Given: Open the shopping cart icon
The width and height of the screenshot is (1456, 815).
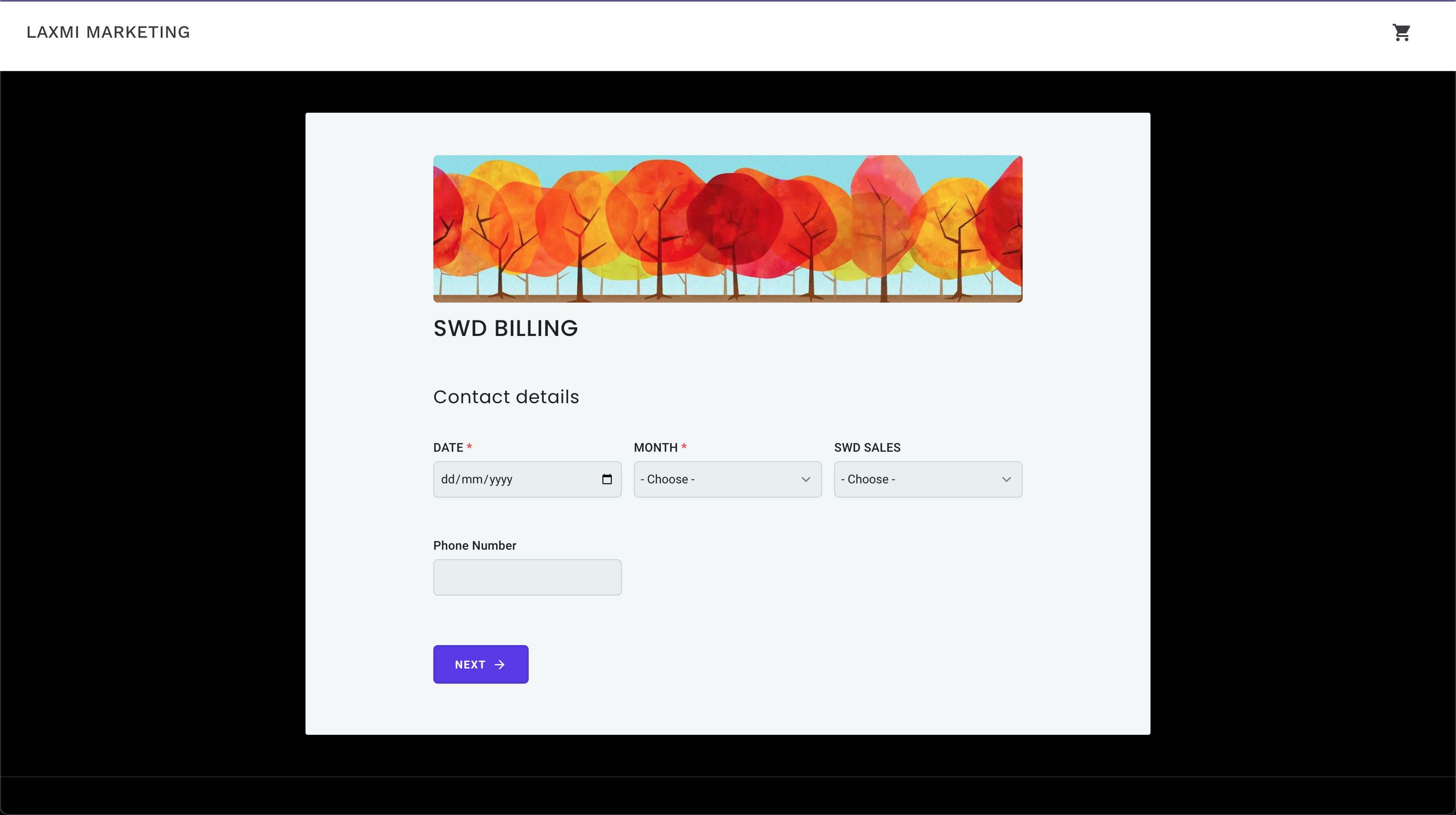Looking at the screenshot, I should click(x=1401, y=32).
